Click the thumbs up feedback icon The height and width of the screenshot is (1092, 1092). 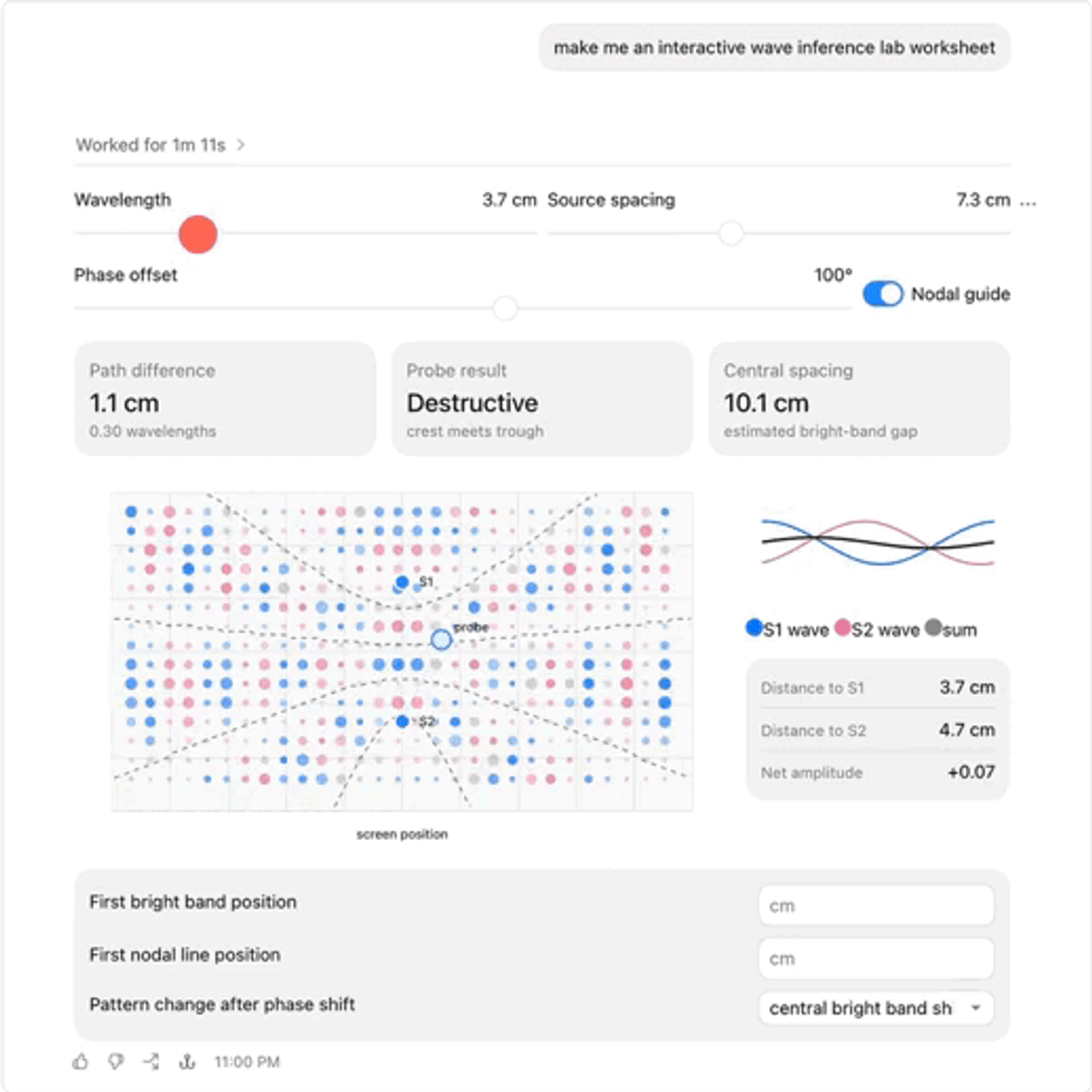coord(81,1061)
